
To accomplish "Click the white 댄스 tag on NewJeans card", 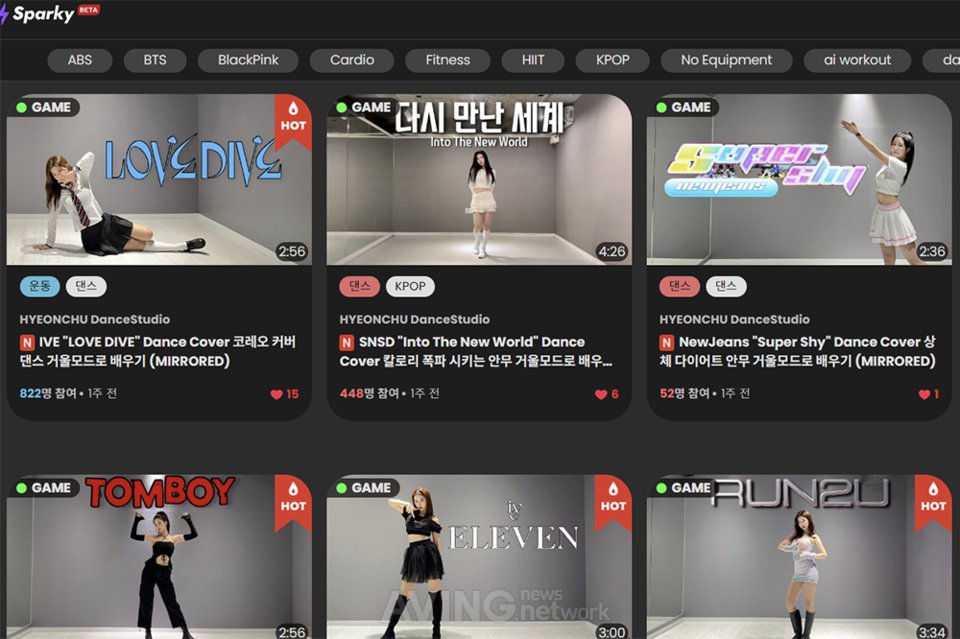I will (x=726, y=286).
